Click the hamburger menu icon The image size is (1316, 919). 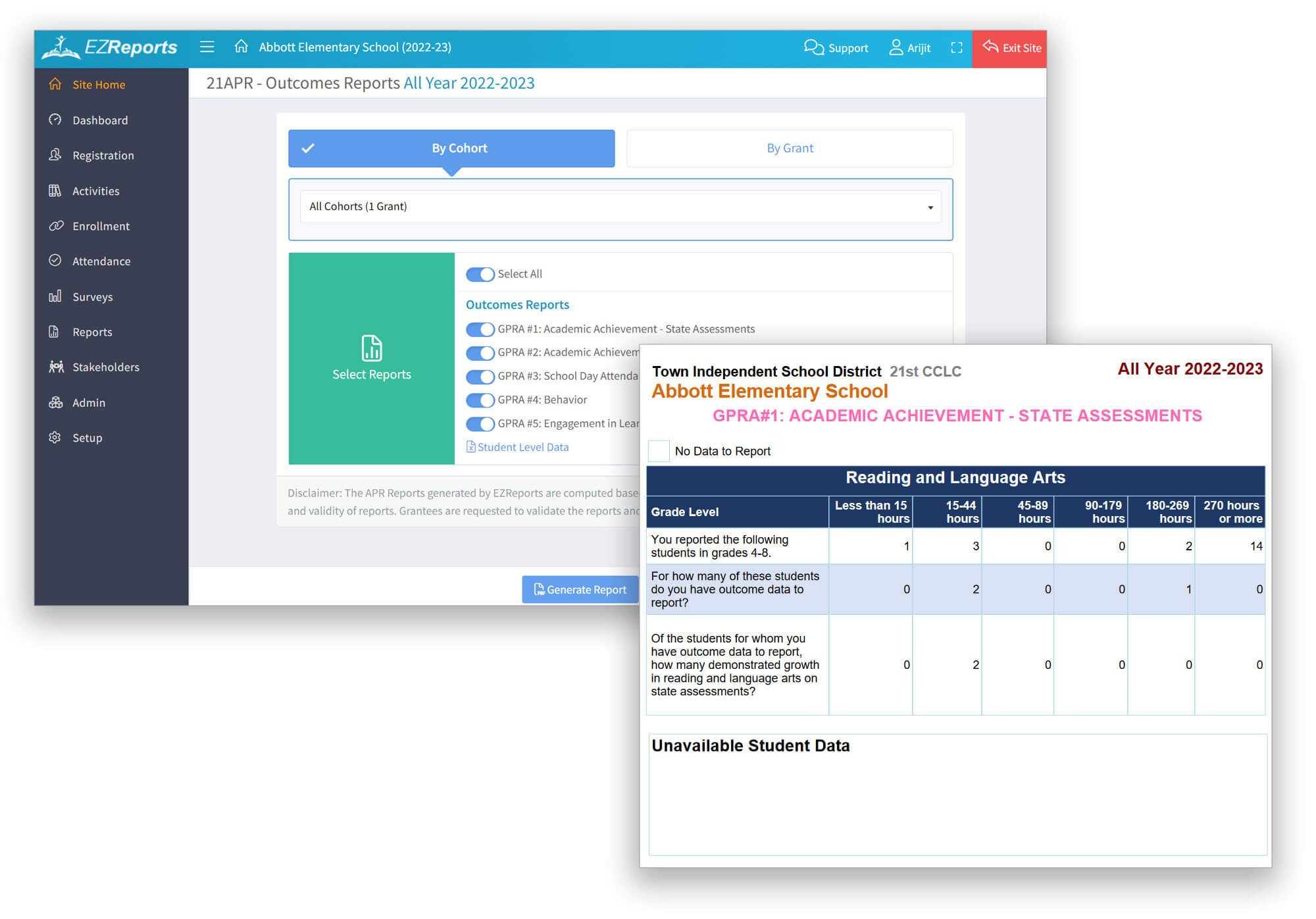tap(207, 47)
